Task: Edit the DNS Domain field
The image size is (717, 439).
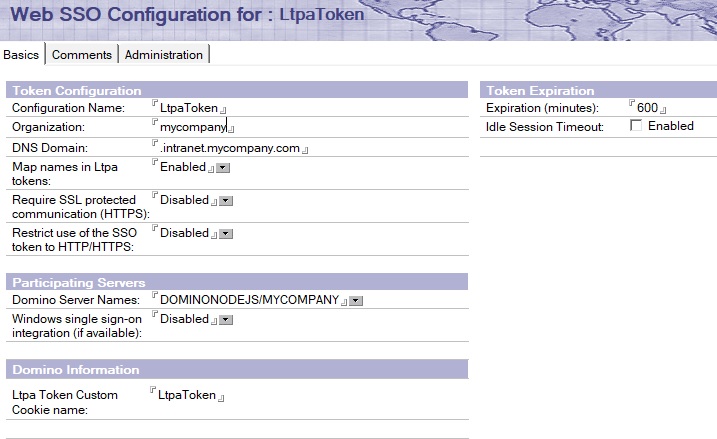Action: (230, 148)
